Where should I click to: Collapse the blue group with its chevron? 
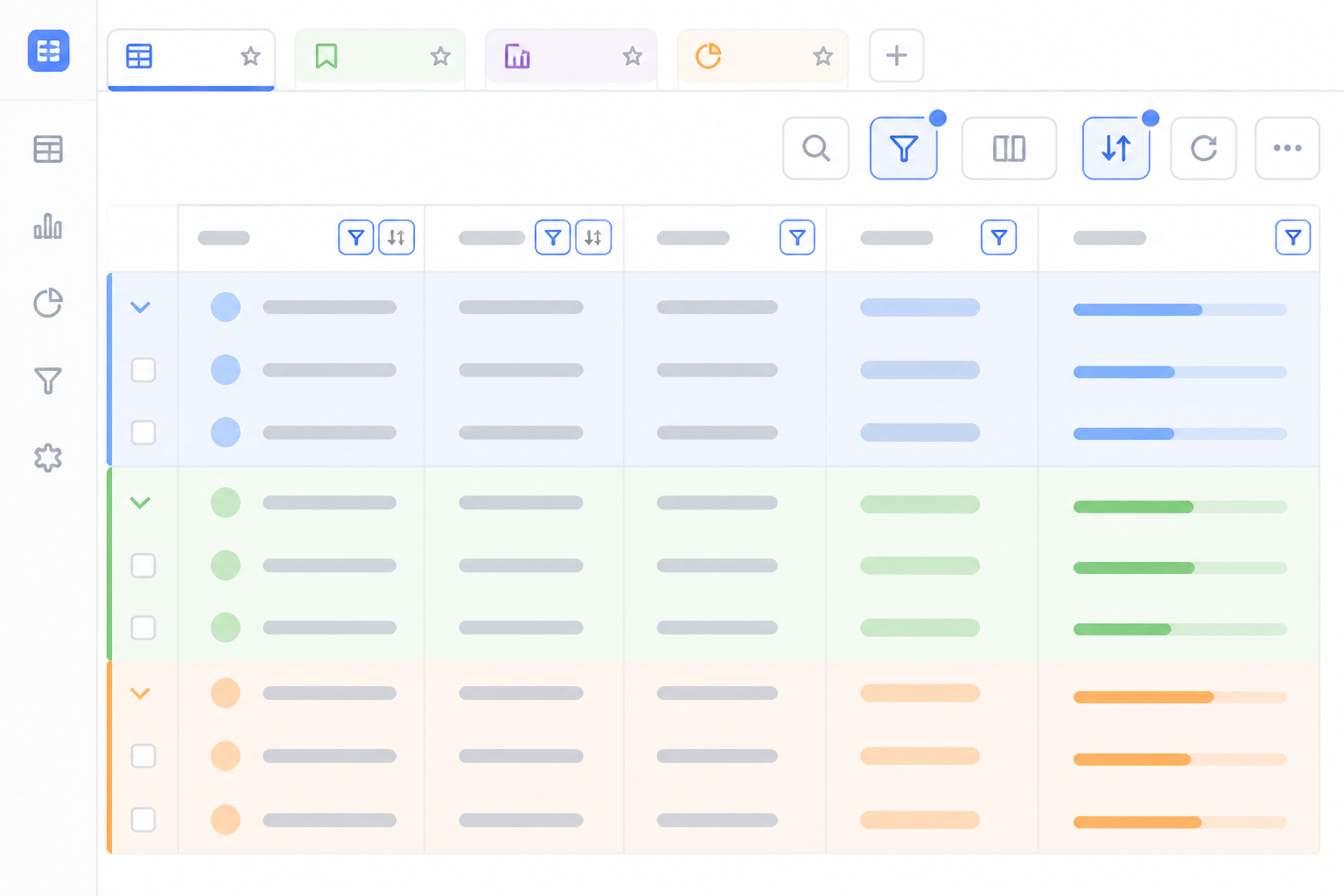pos(140,307)
